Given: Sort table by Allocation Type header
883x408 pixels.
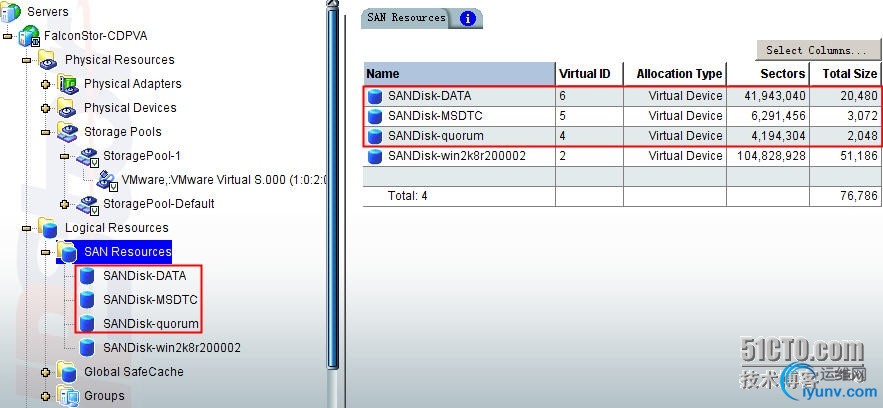Looking at the screenshot, I should coord(675,74).
